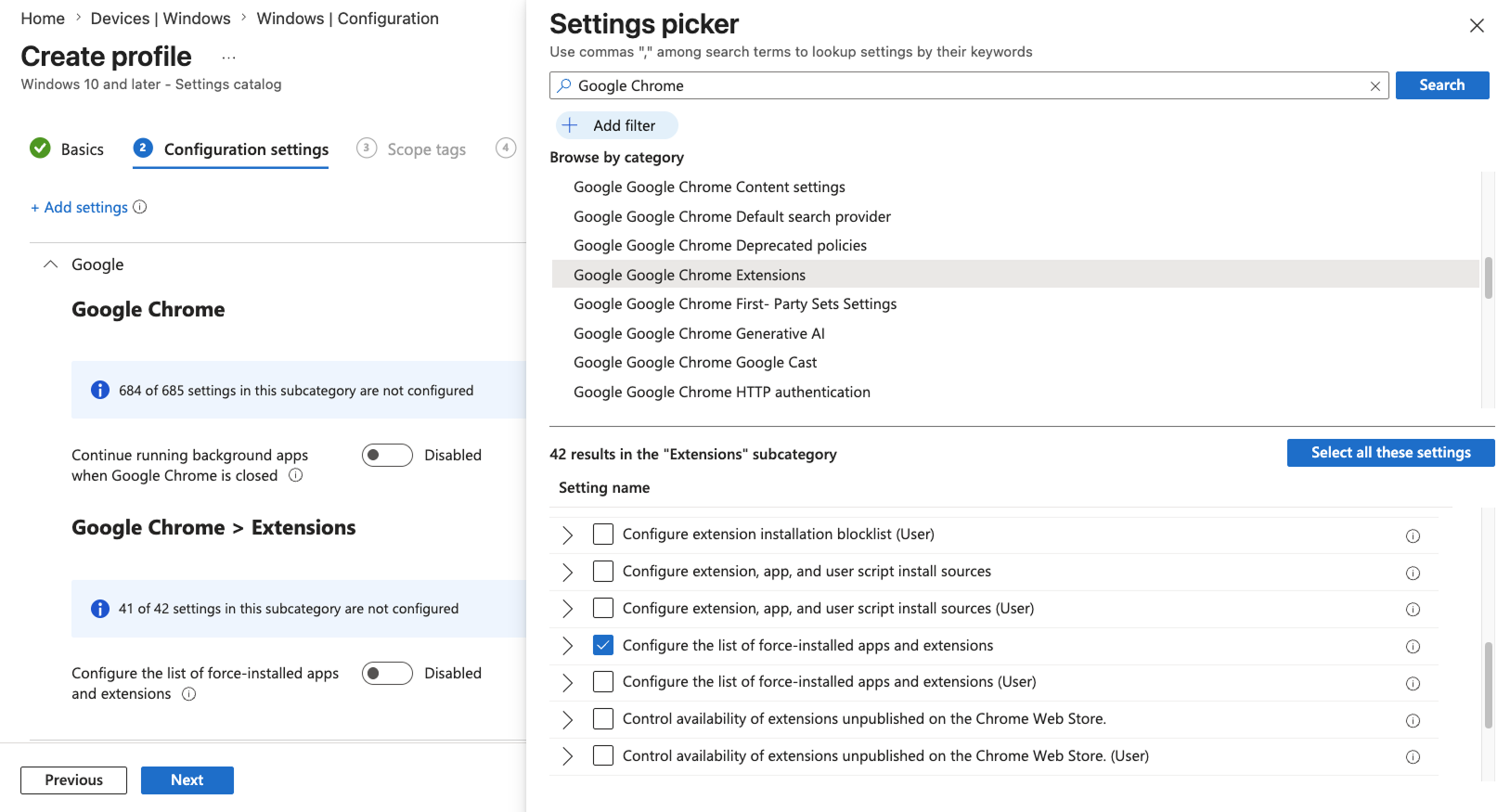This screenshot has width=1510, height=812.
Task: Open the ellipsis menu next to Create profile
Action: pyautogui.click(x=228, y=58)
